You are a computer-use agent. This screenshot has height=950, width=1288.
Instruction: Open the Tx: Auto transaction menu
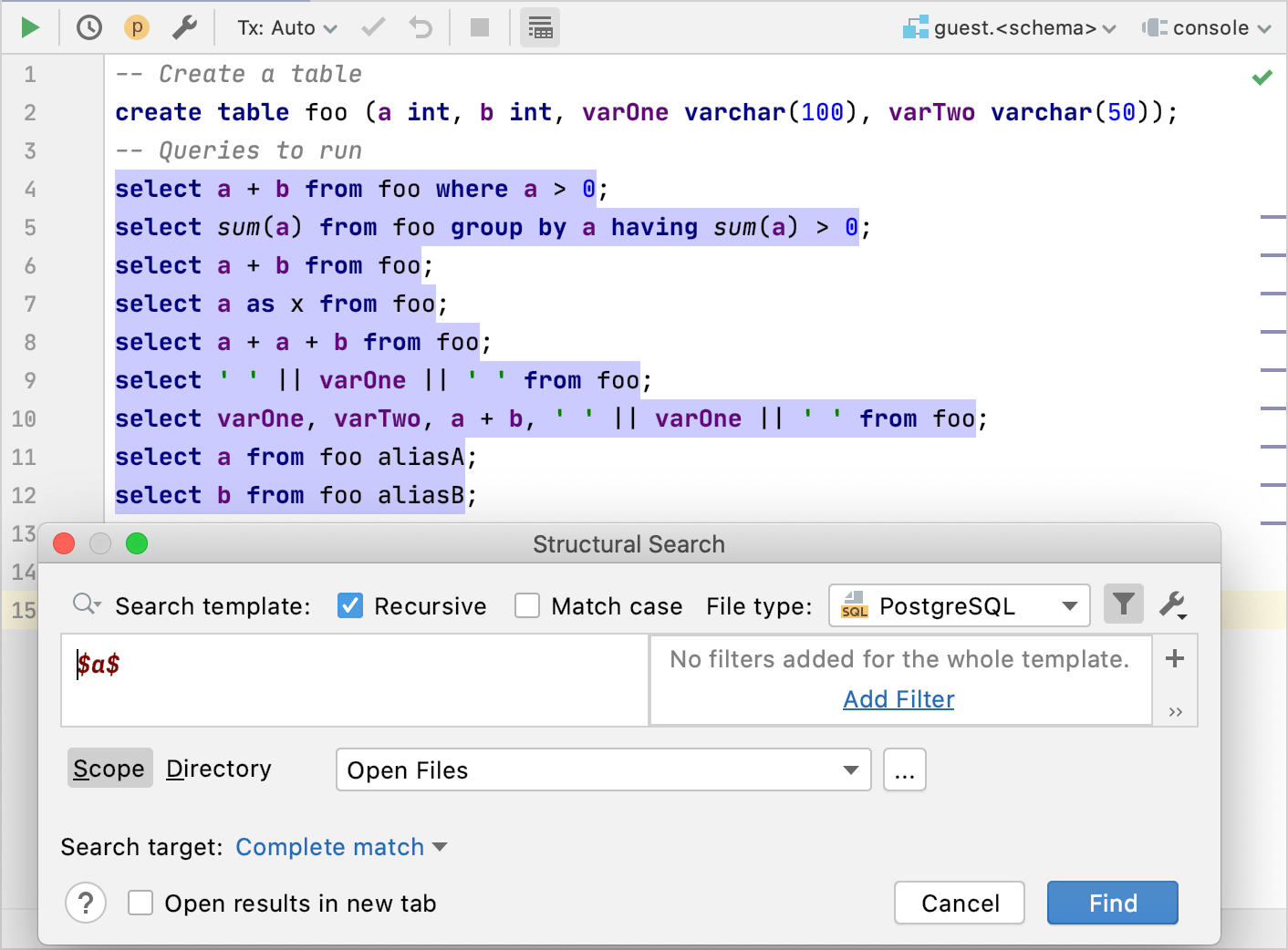(x=283, y=26)
